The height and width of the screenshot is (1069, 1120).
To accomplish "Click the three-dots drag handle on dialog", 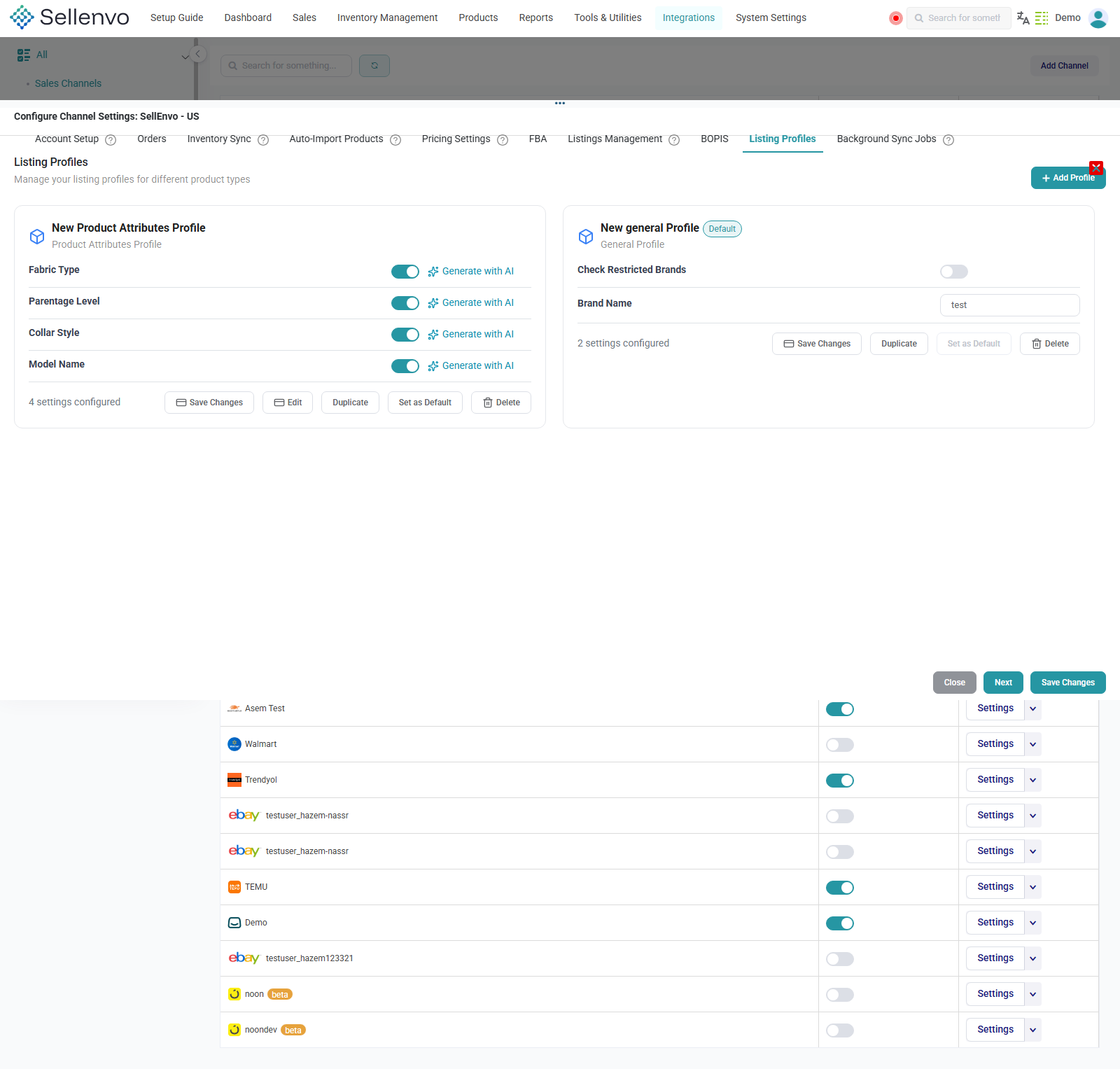I will click(x=560, y=104).
